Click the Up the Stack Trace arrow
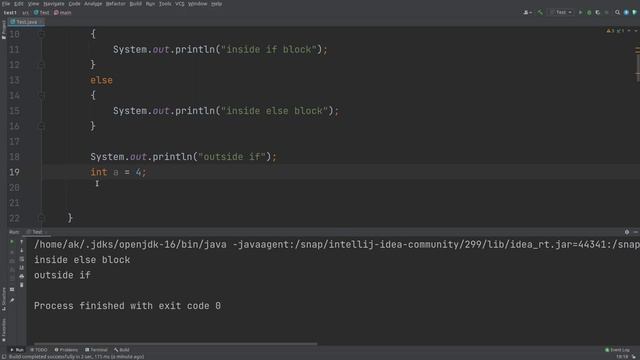Viewport: 640px width, 360px height. click(22, 242)
